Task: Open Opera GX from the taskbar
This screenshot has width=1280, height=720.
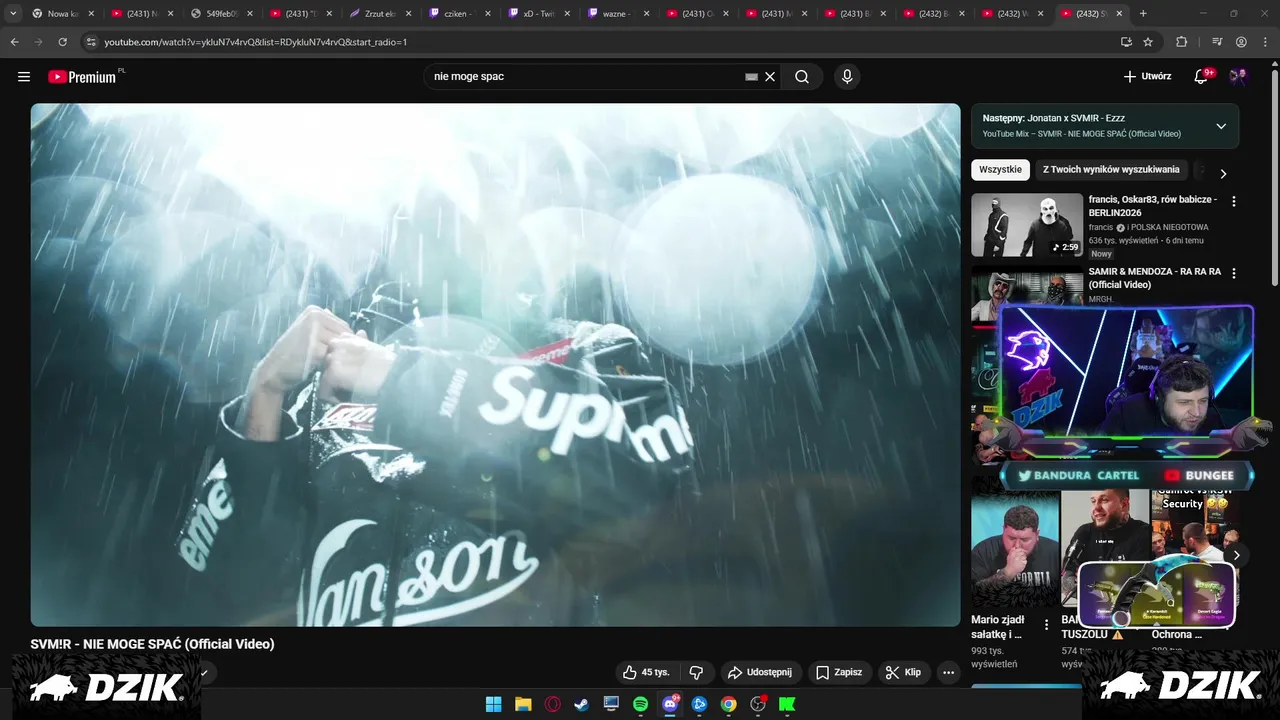Action: click(552, 704)
